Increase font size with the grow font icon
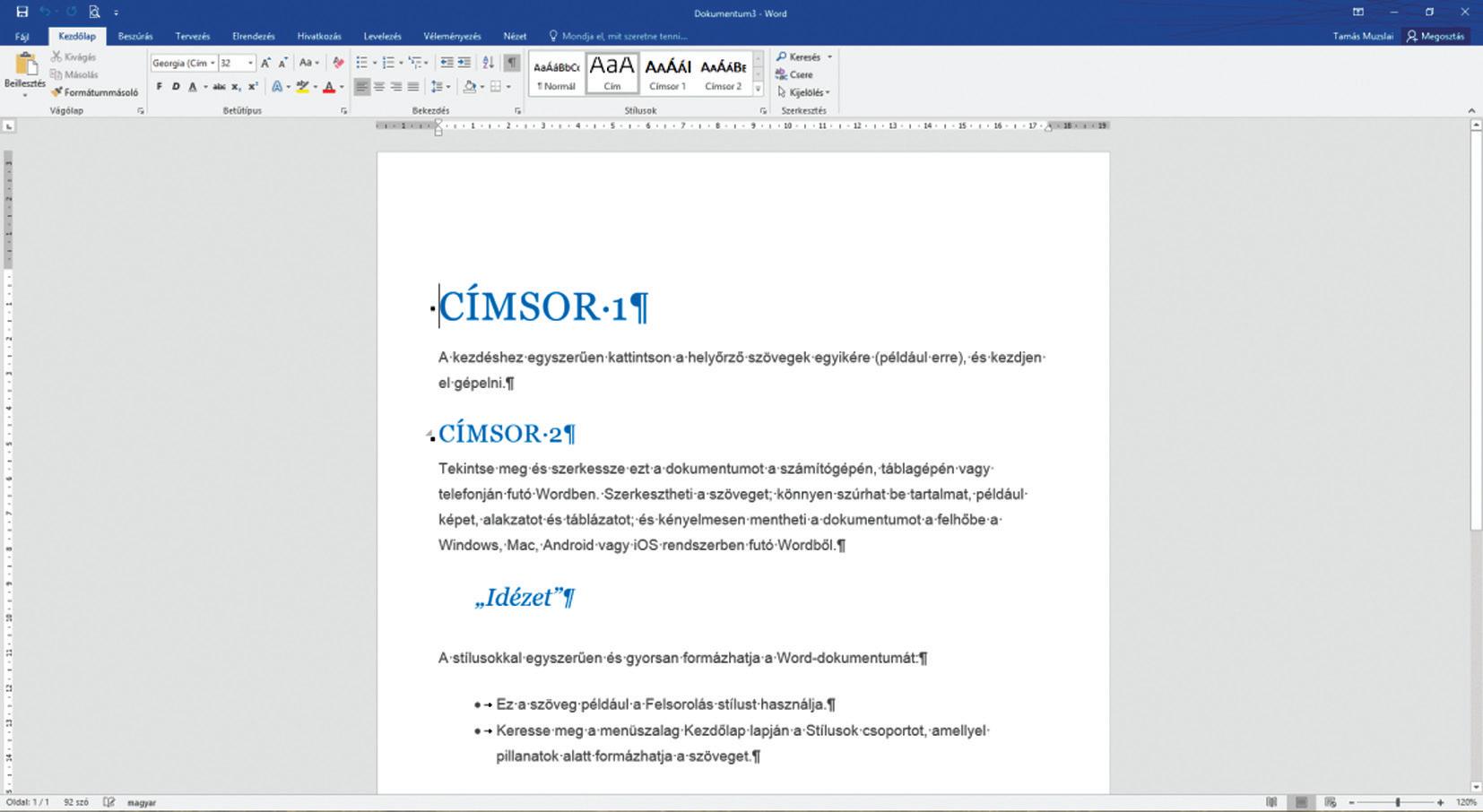1483x812 pixels. tap(265, 63)
